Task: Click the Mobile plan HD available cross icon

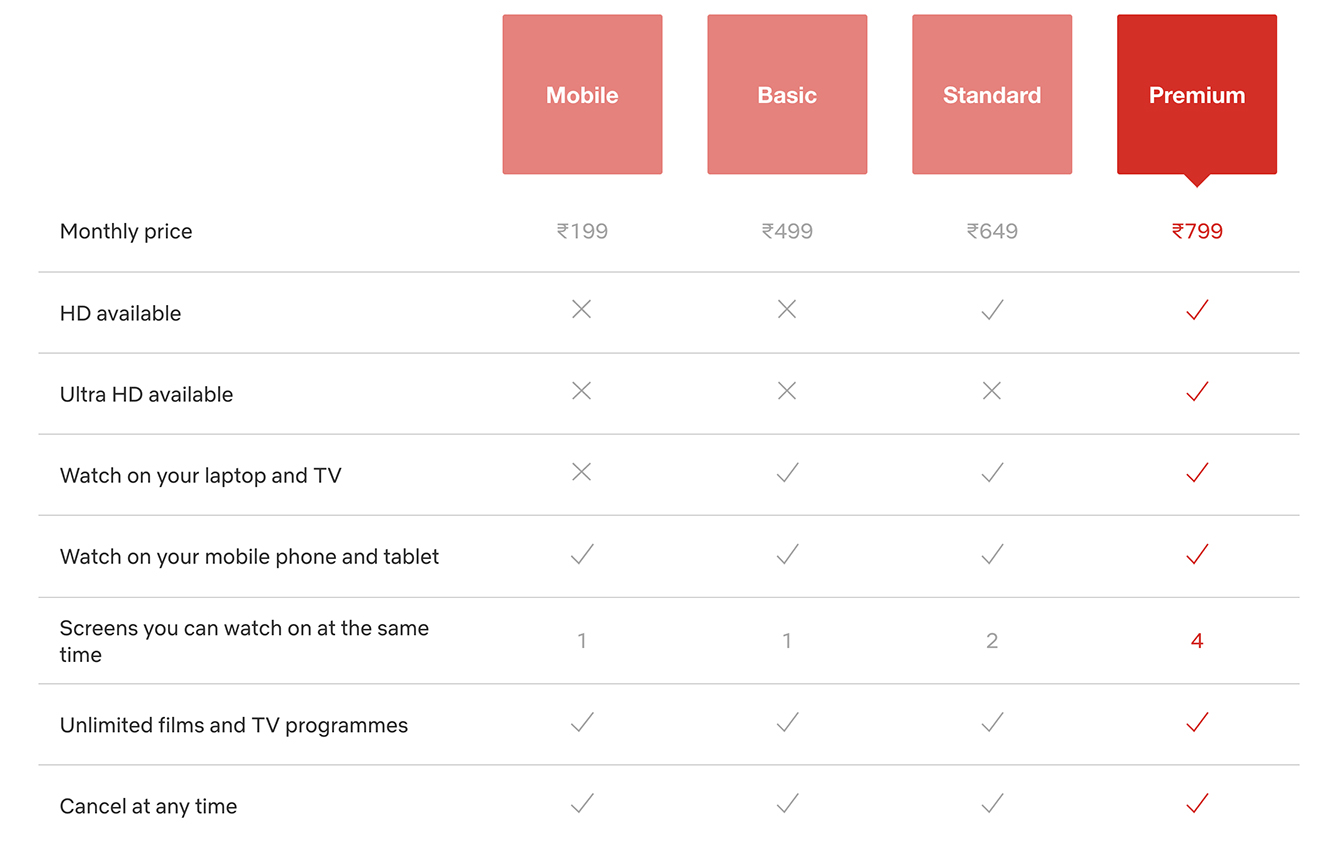Action: (x=582, y=310)
